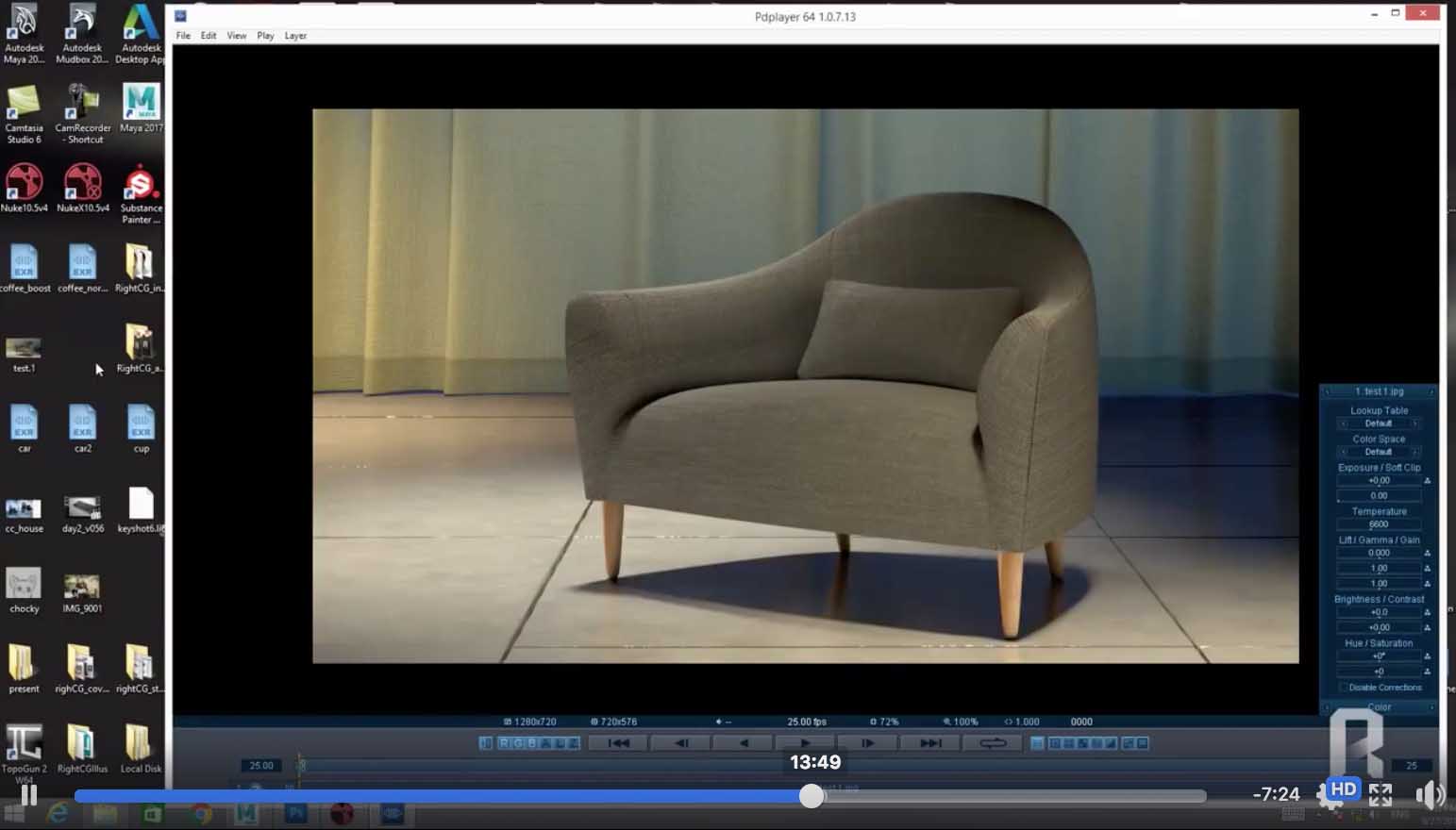
Task: Step back one frame
Action: click(681, 743)
